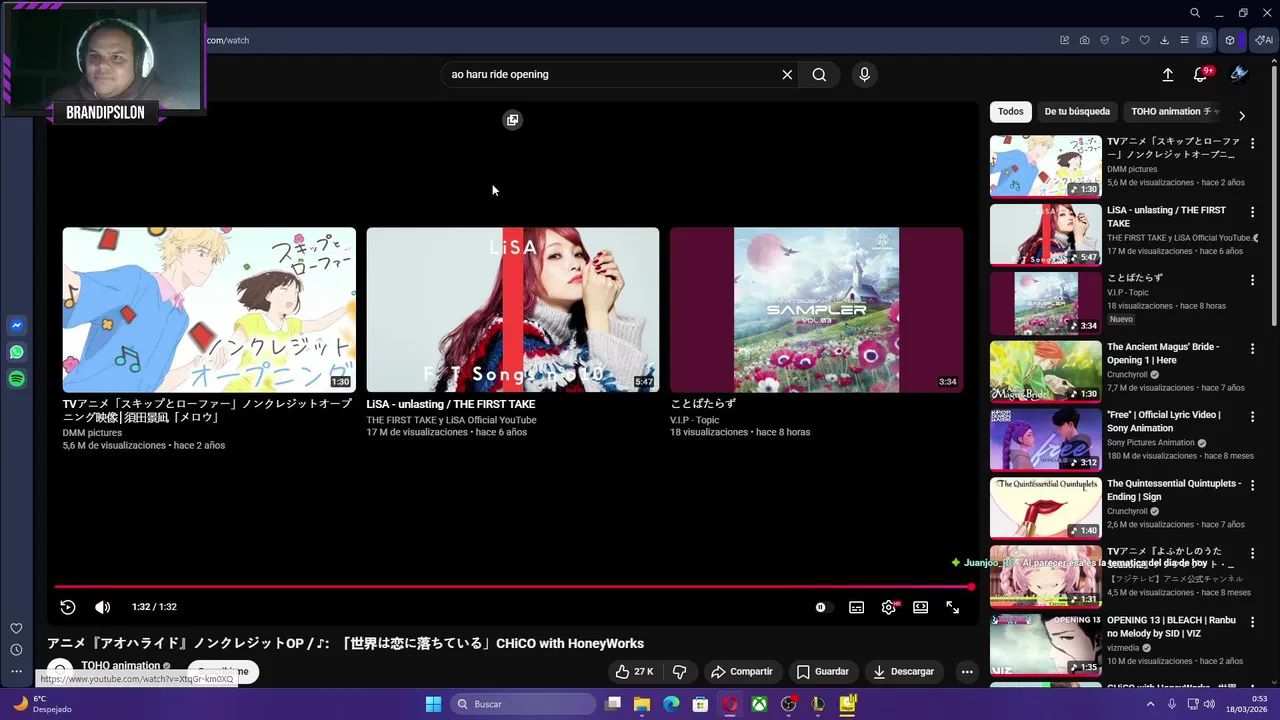The width and height of the screenshot is (1280, 720).
Task: Click the red video progress bar
Action: point(513,587)
